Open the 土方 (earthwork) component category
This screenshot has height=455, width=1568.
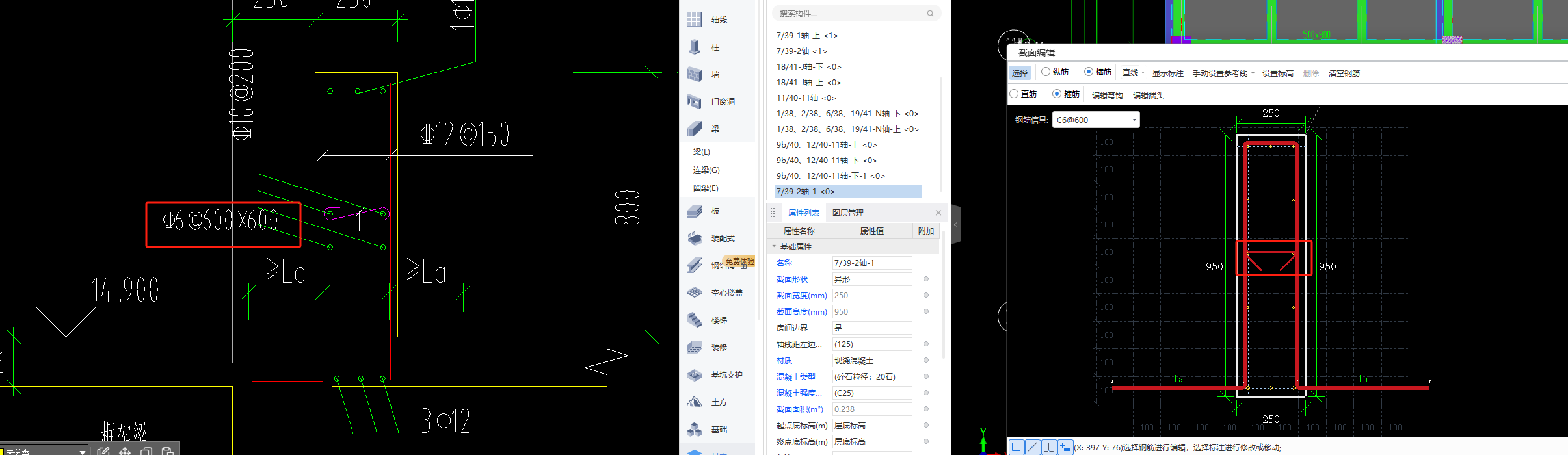coord(718,402)
